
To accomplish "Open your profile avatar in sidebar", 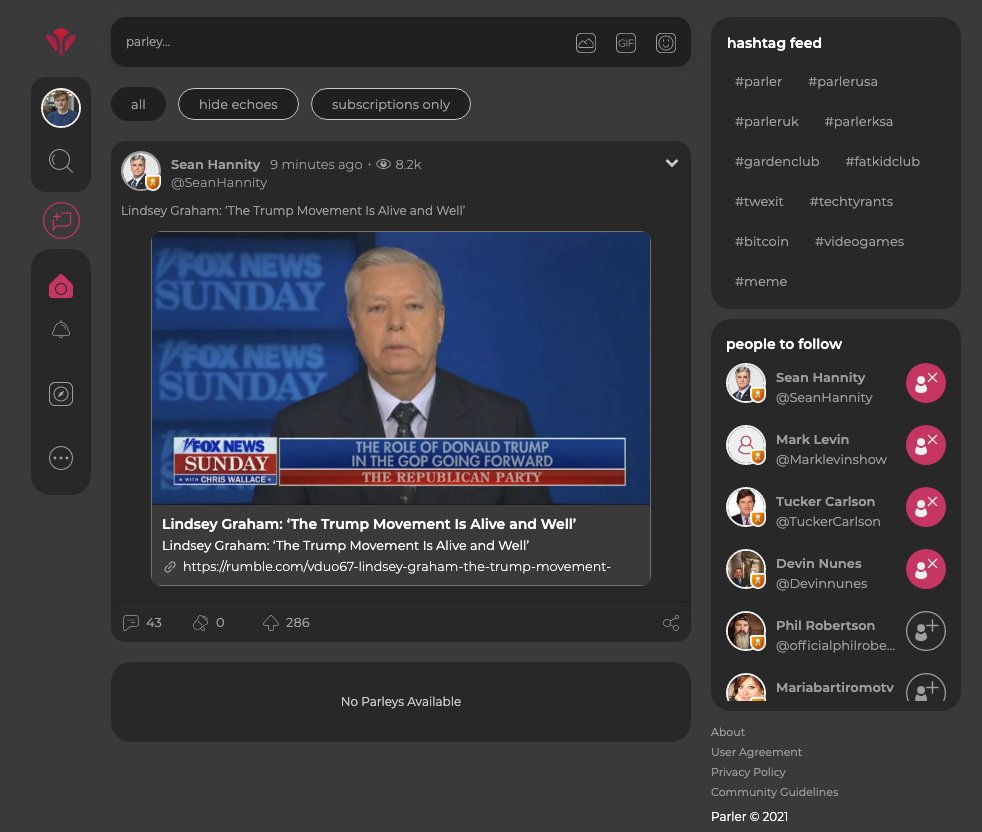I will (61, 108).
